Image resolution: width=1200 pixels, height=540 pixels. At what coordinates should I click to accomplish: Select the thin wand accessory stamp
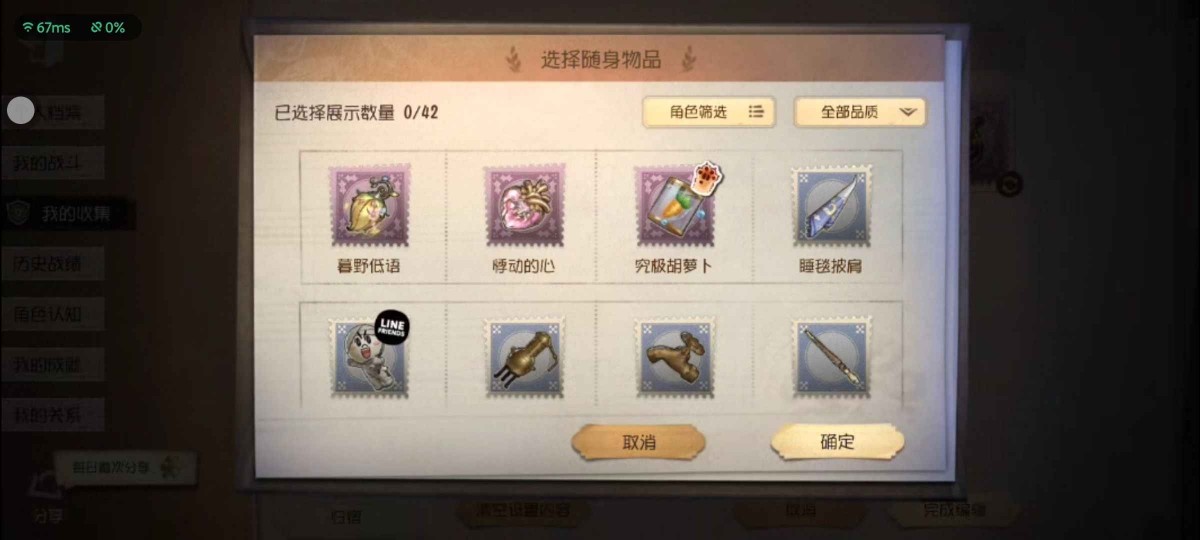(832, 357)
